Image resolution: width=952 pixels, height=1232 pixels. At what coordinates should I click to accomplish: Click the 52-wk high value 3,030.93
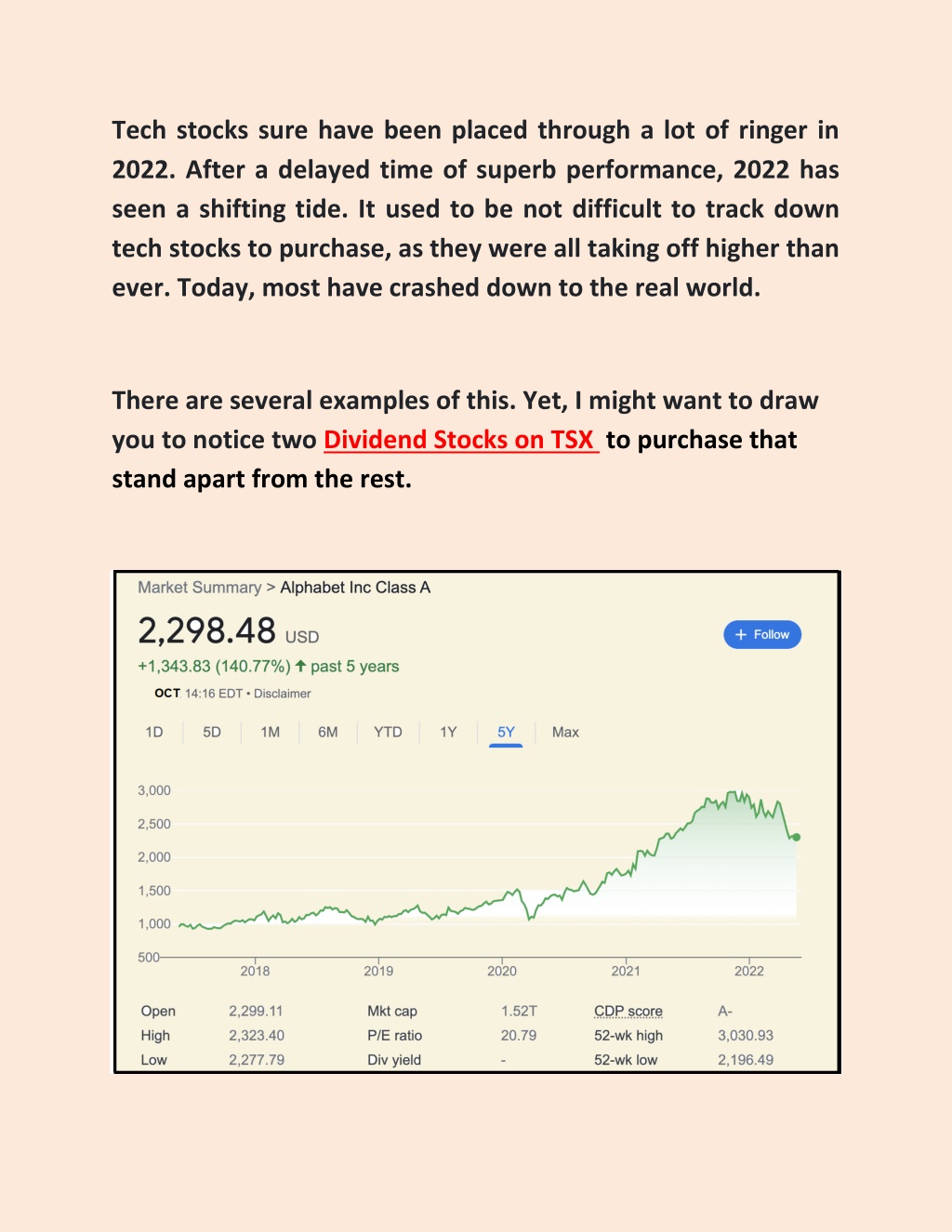click(746, 1035)
